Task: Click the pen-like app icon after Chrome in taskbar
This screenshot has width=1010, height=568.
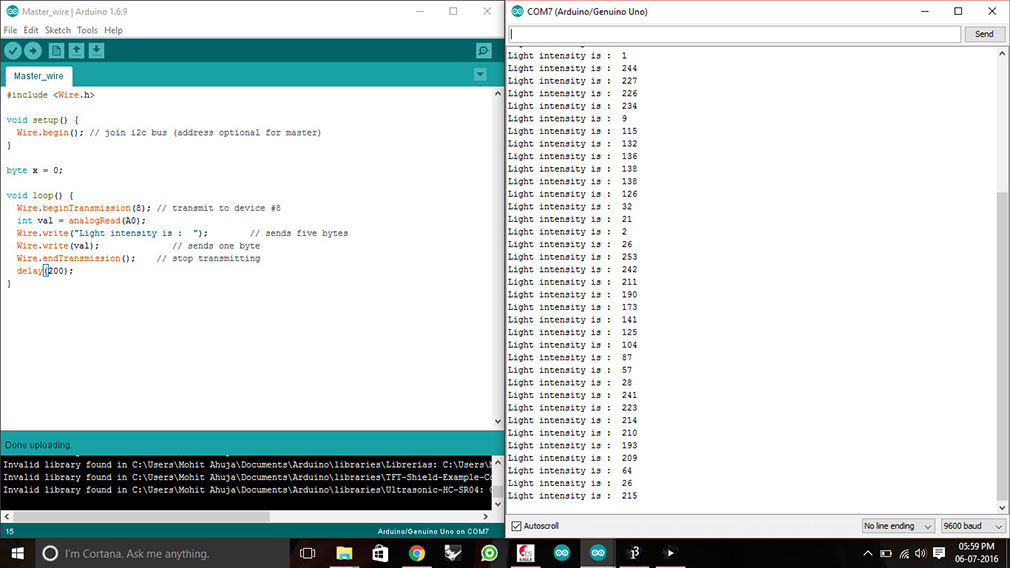Action: coord(453,553)
